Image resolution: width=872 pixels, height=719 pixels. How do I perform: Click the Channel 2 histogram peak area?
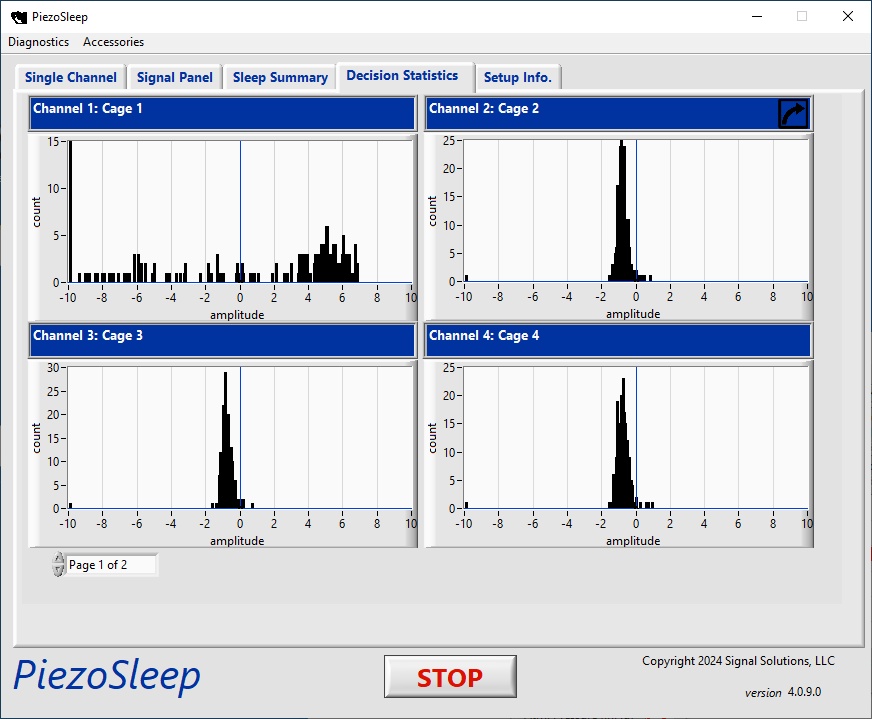click(x=622, y=212)
